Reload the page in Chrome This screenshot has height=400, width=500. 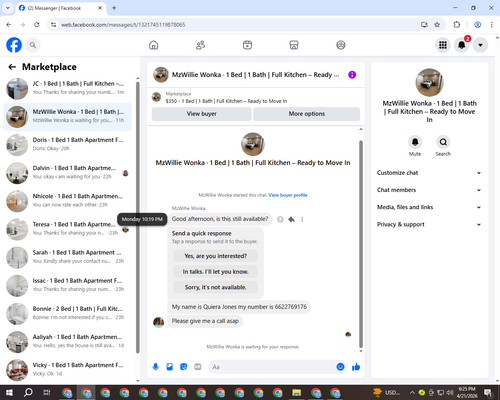(x=37, y=25)
